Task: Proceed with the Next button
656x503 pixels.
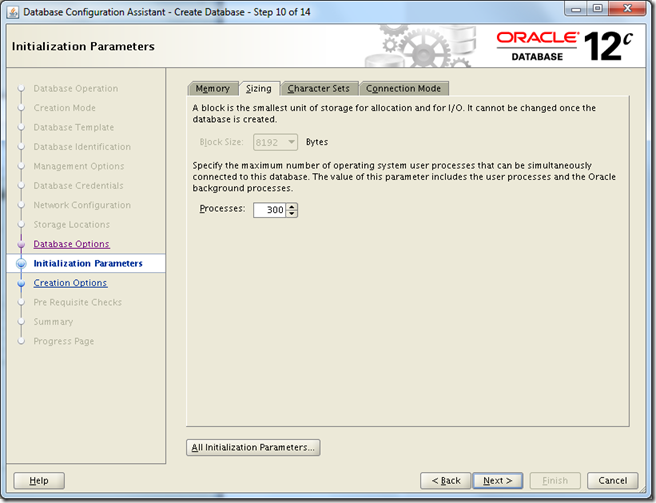Action: [498, 481]
